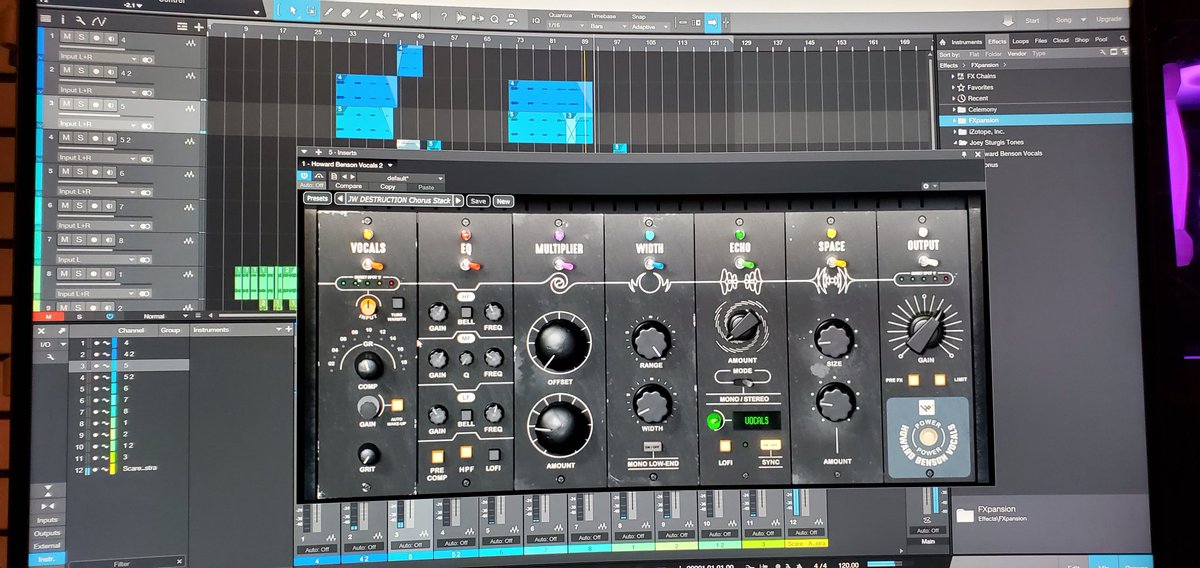Expand the iZotope, Inc. folder
Screen dimensions: 1200x568
954,131
